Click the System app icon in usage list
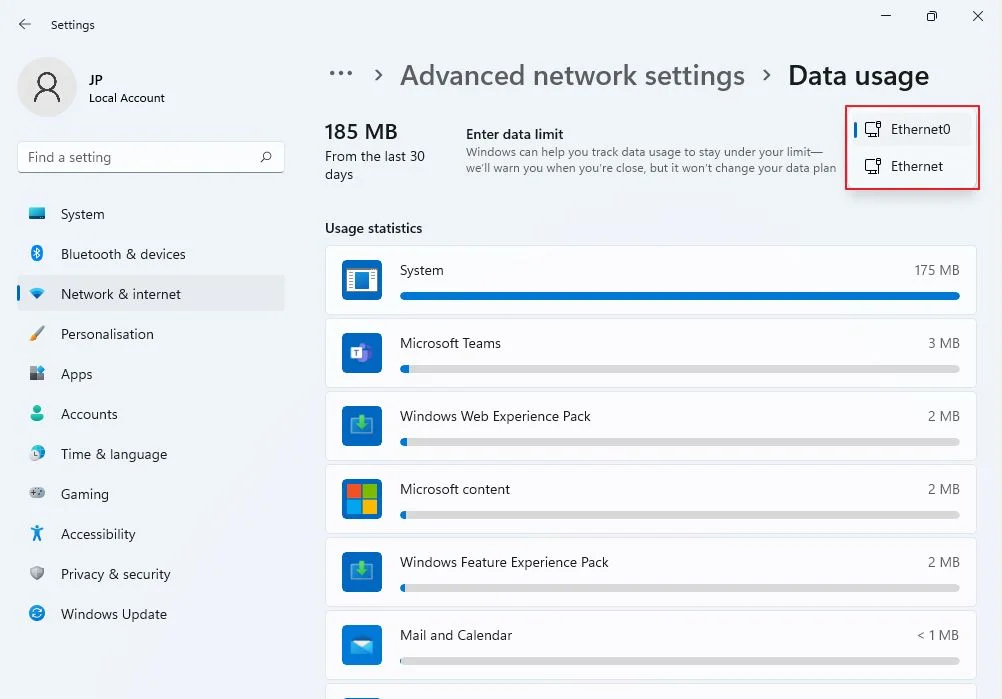This screenshot has width=1002, height=699. [362, 280]
